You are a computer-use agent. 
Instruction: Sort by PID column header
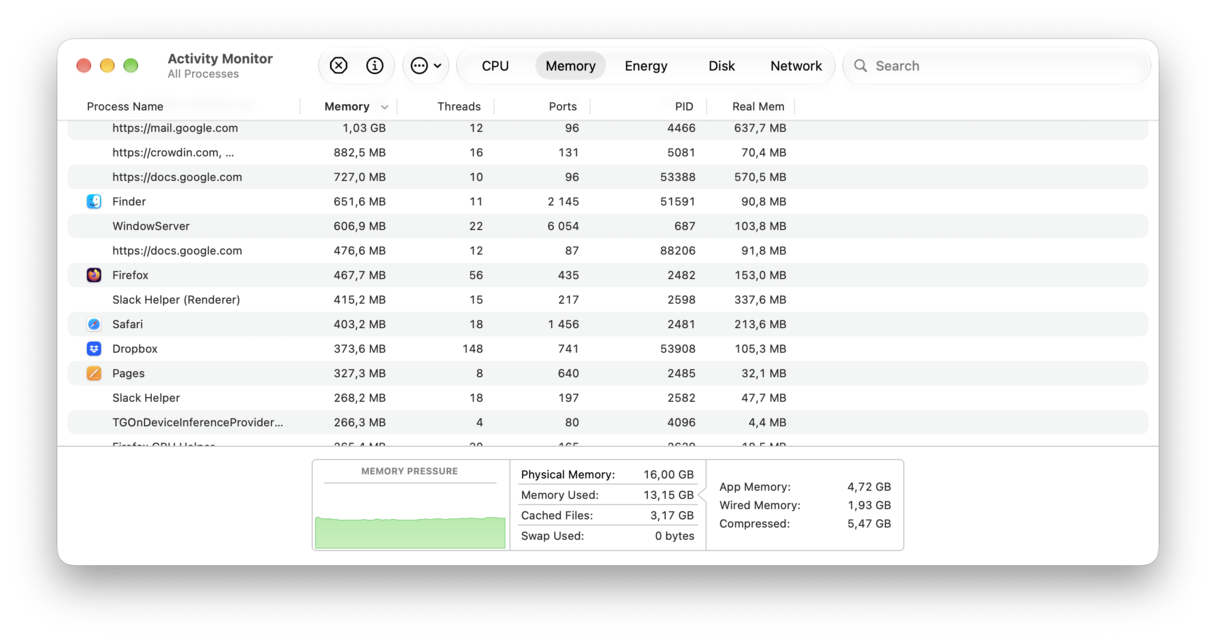(684, 106)
